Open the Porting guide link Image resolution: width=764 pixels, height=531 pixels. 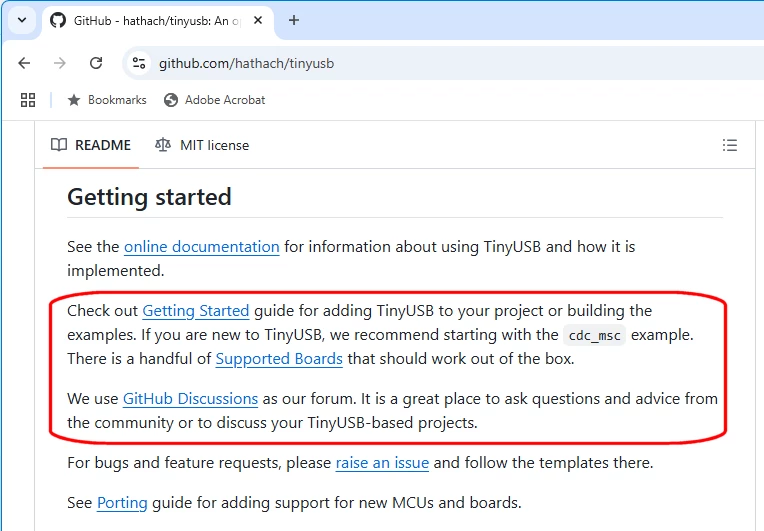pyautogui.click(x=122, y=503)
